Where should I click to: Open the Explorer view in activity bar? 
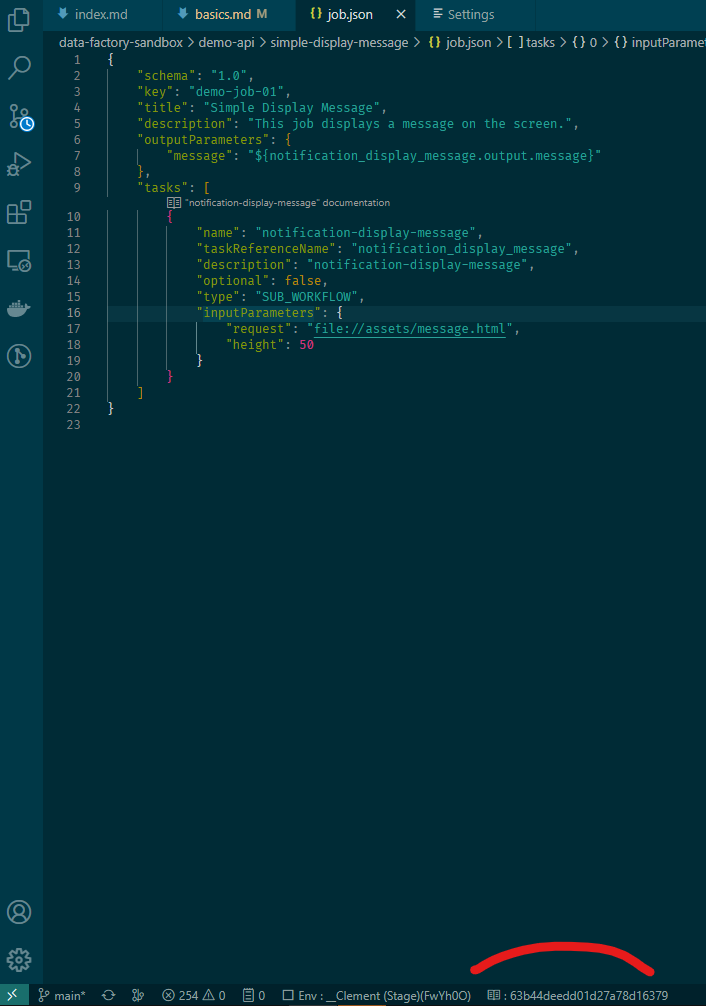[x=20, y=20]
